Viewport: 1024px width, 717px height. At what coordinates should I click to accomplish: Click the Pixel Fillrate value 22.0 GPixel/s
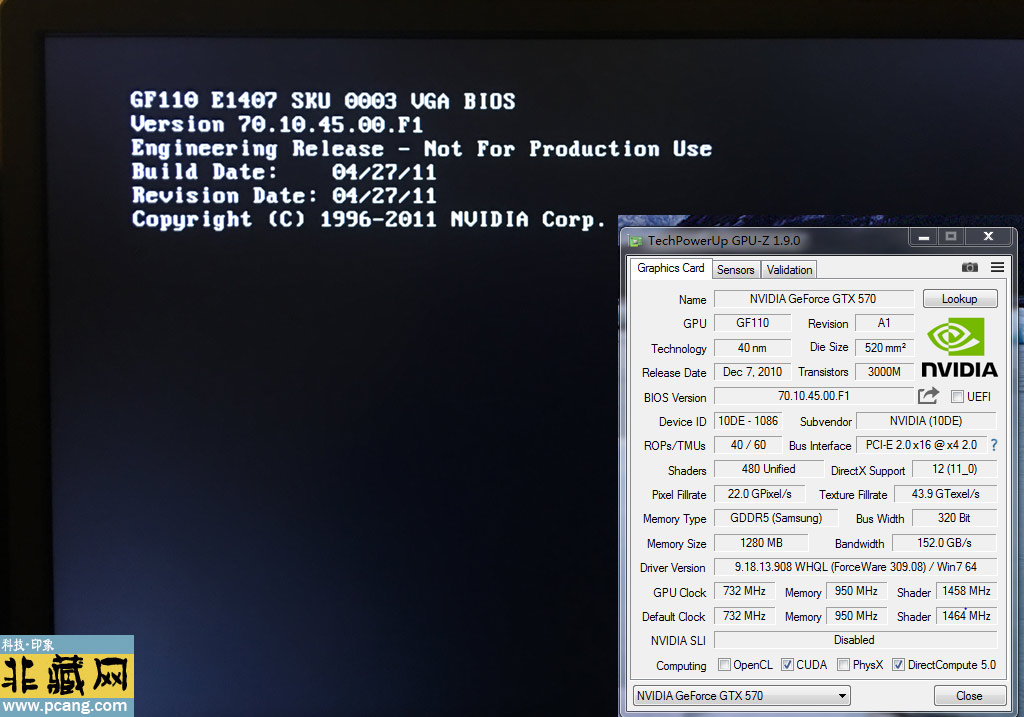(x=760, y=494)
